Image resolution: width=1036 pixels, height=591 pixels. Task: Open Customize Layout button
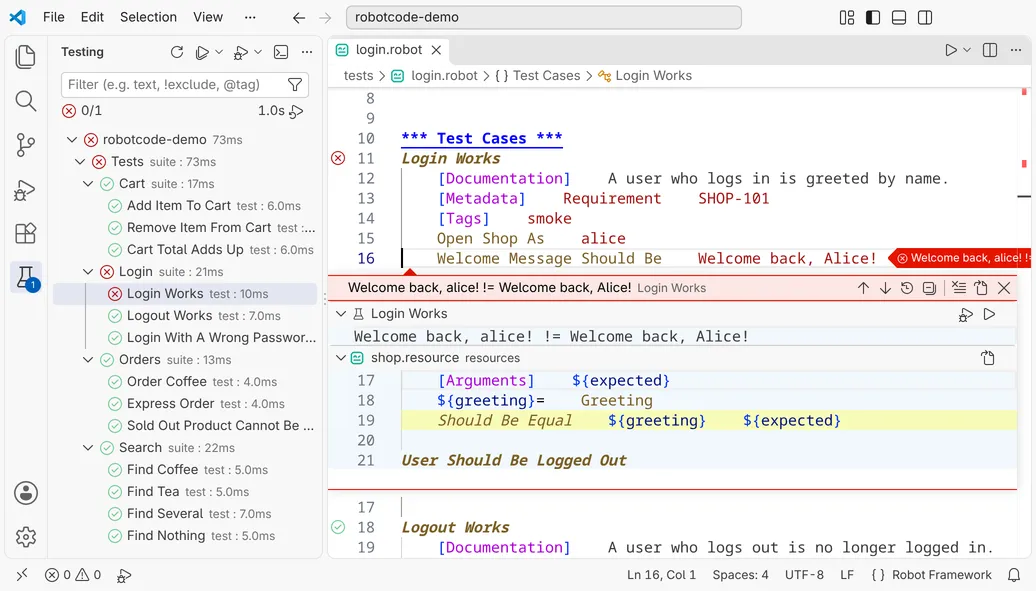coord(847,18)
